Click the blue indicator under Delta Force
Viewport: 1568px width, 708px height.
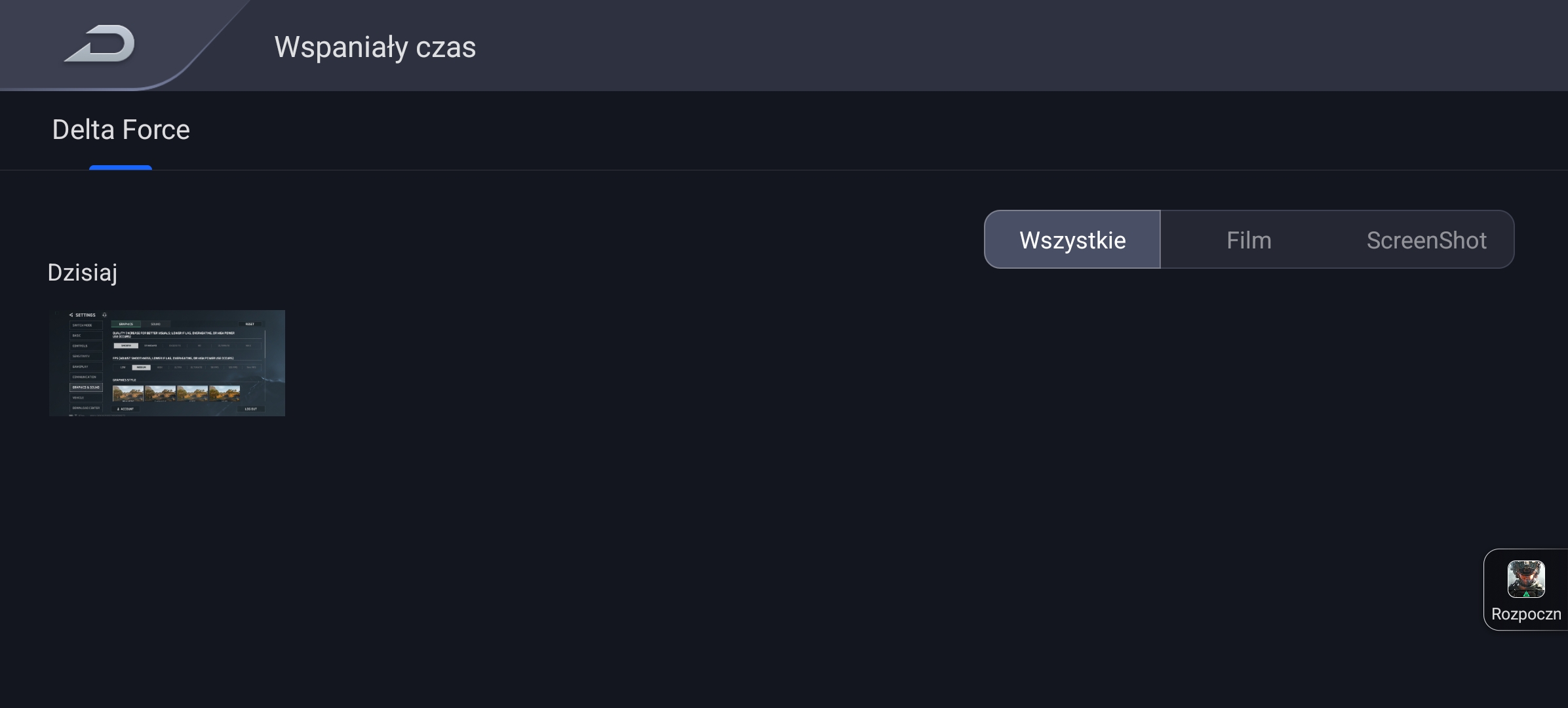121,168
